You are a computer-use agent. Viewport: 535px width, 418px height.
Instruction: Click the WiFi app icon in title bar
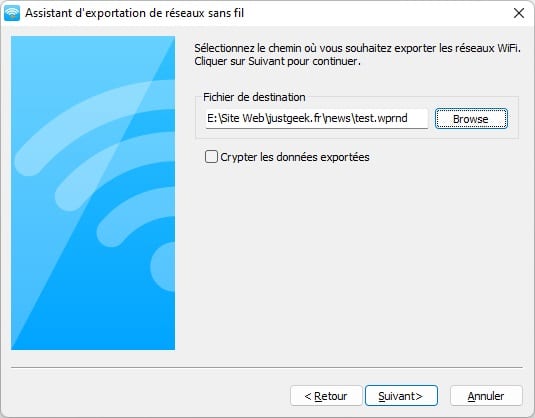(x=12, y=13)
